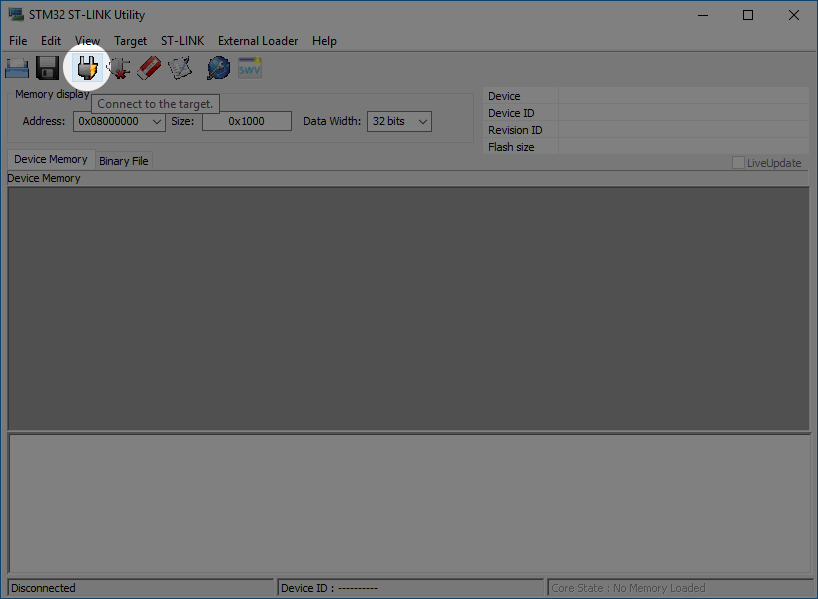Click inside the log output panel
The height and width of the screenshot is (599, 818).
pos(410,504)
